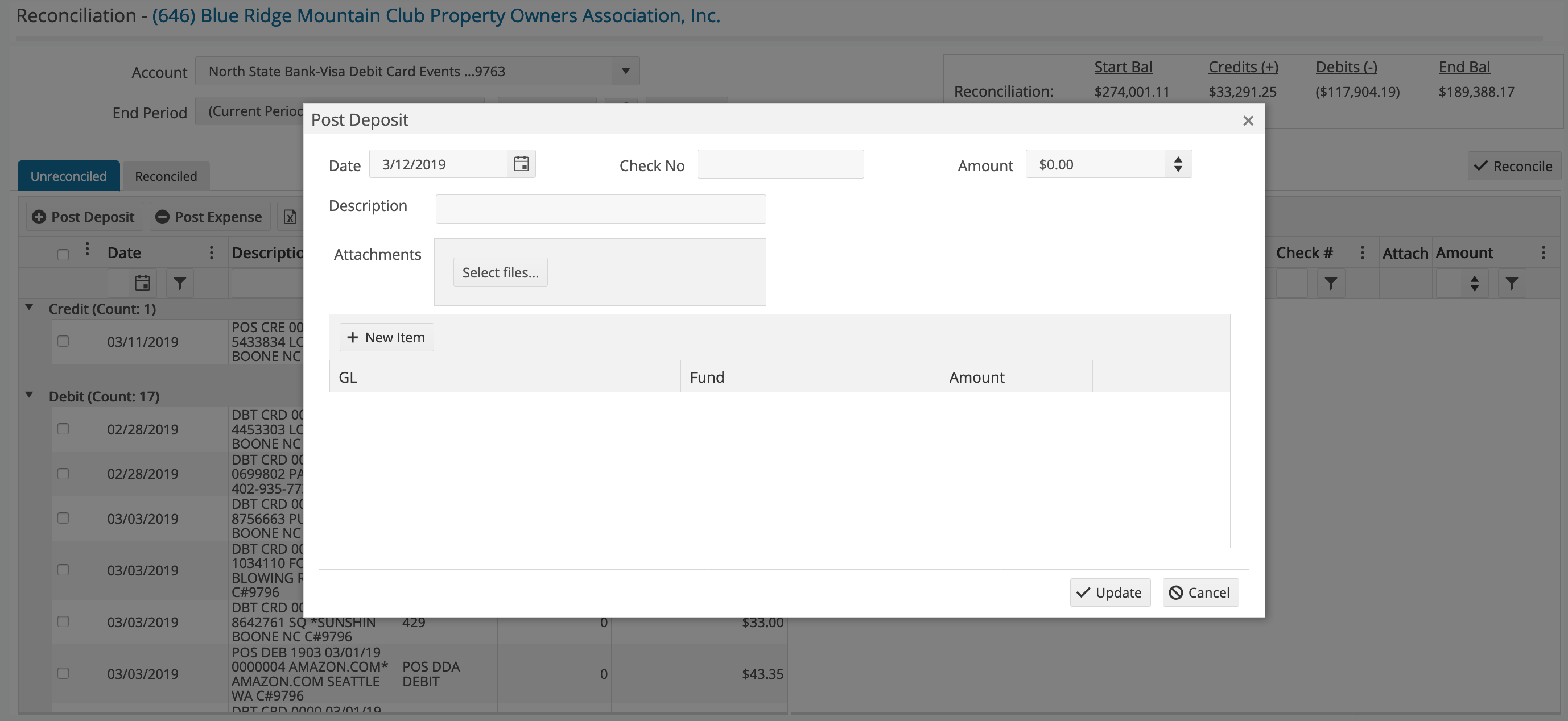Click the Check # filter funnel
The image size is (1568, 721).
1331,283
